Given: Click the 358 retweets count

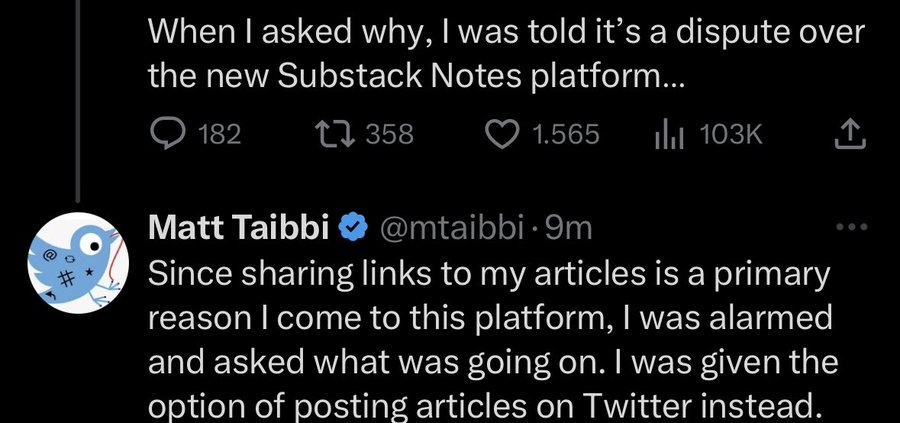Looking at the screenshot, I should pos(390,135).
